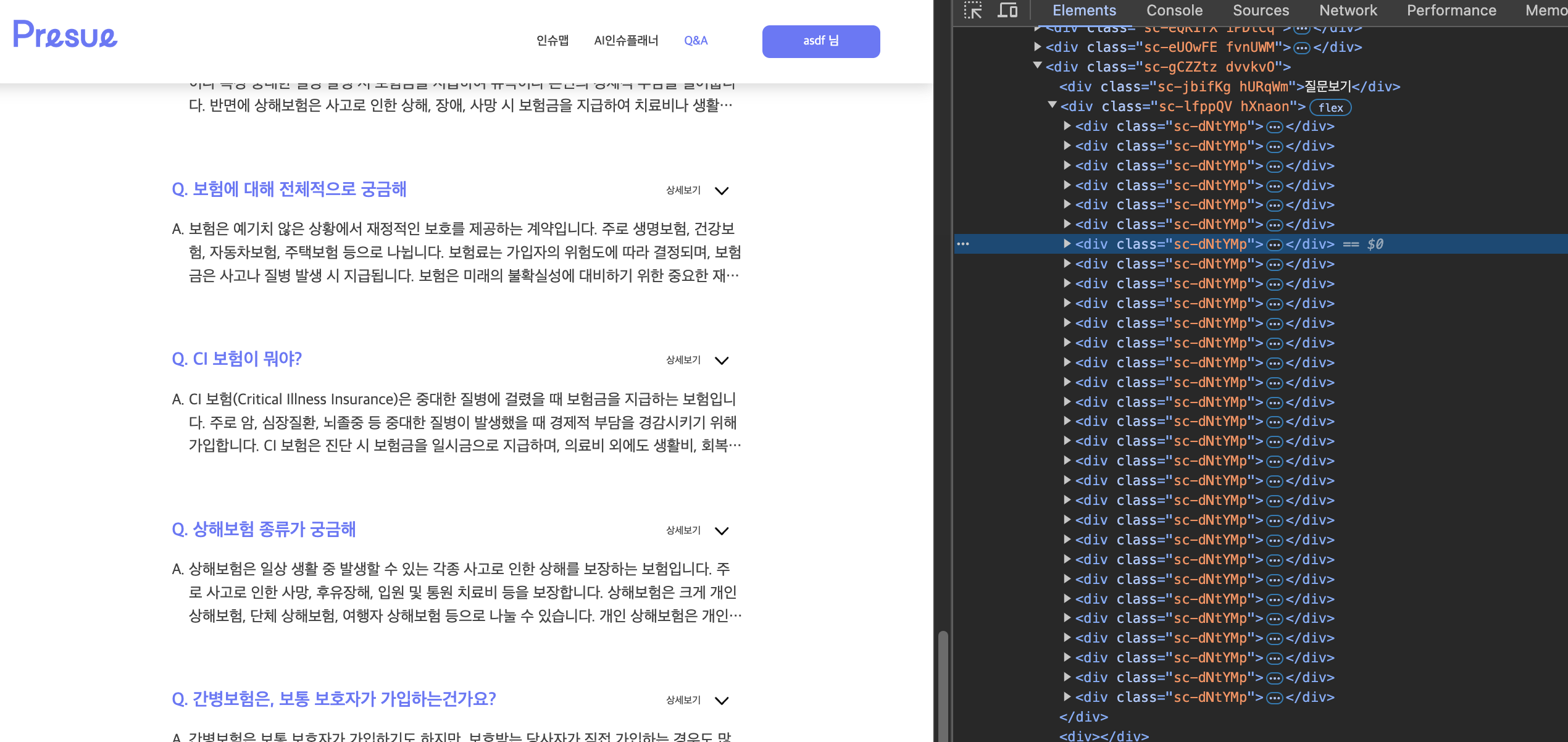
Task: Switch to the Console tab
Action: [x=1174, y=10]
